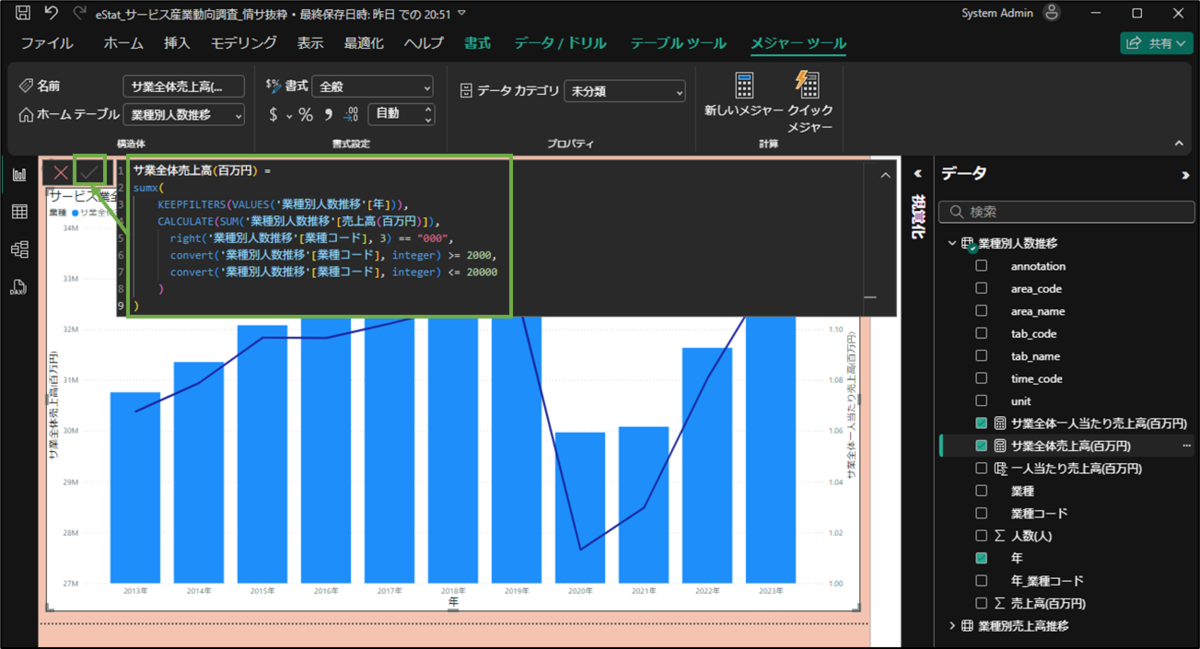Uncheck the 年 field checkbox
Screen dimensions: 1200x649
[981, 558]
